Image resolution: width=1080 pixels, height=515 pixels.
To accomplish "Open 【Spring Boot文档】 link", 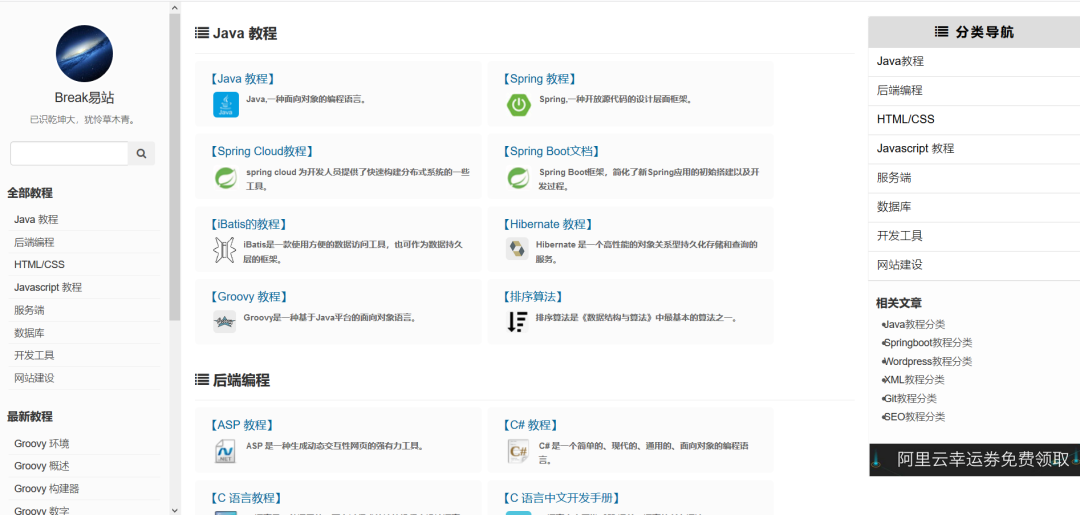I will point(550,151).
